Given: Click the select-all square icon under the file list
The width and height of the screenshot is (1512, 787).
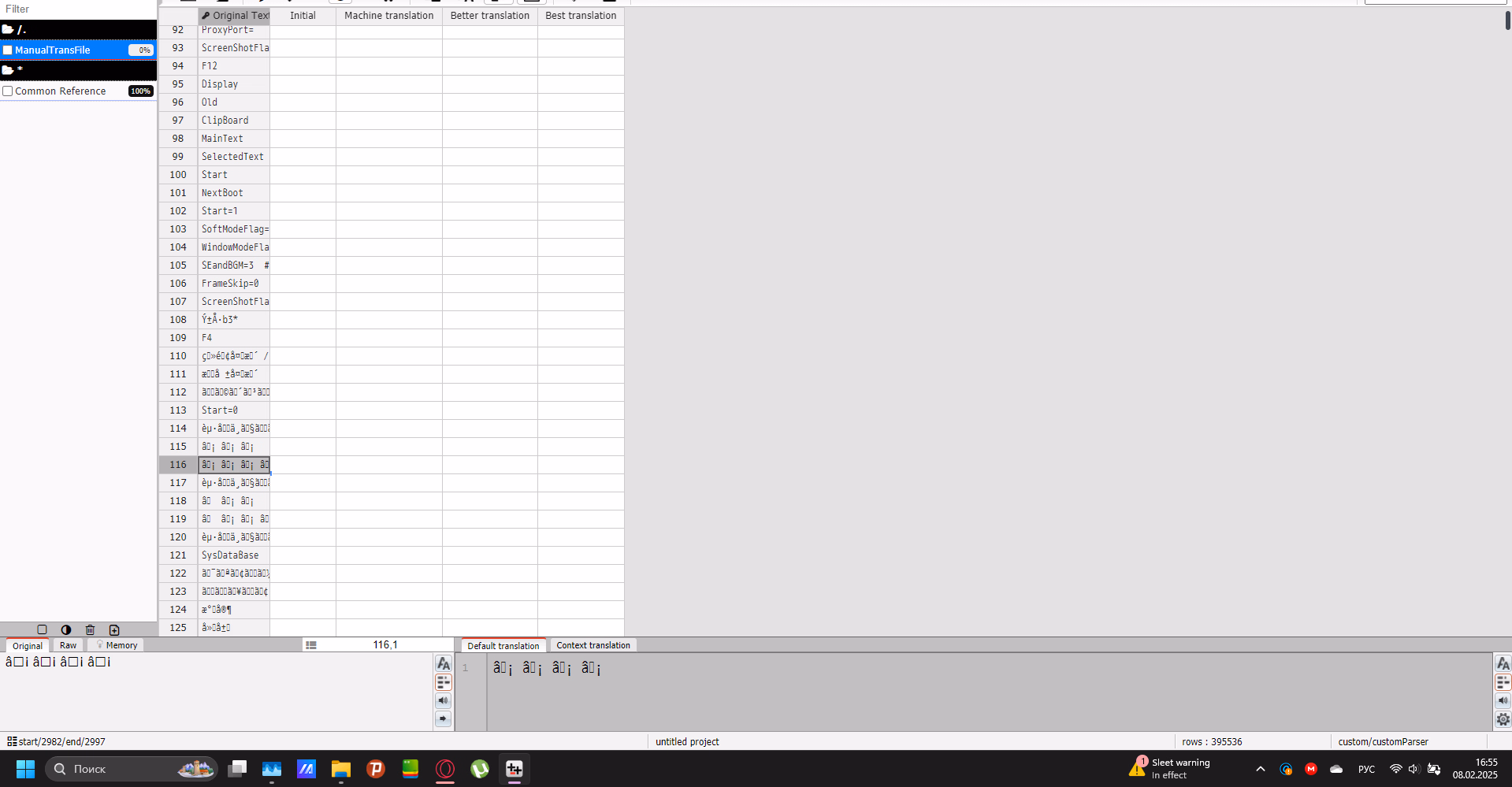Looking at the screenshot, I should (x=43, y=629).
